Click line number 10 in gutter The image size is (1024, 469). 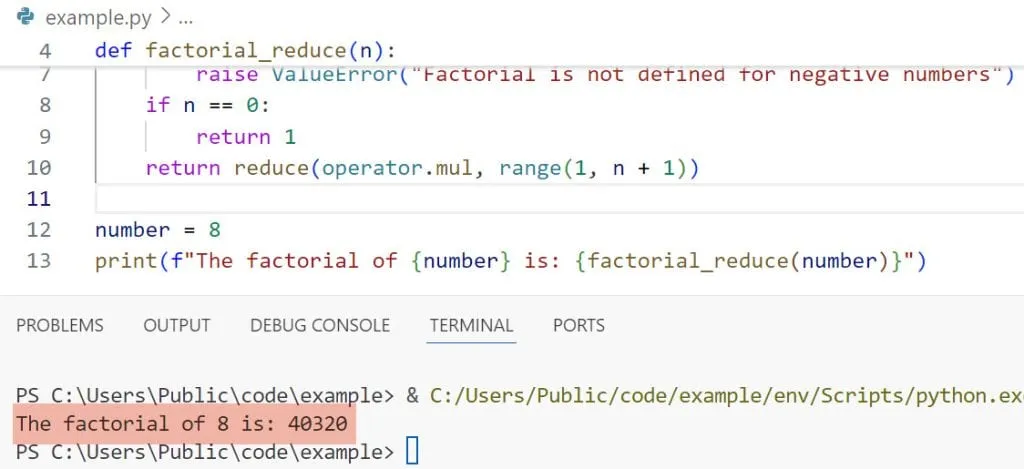(40, 168)
